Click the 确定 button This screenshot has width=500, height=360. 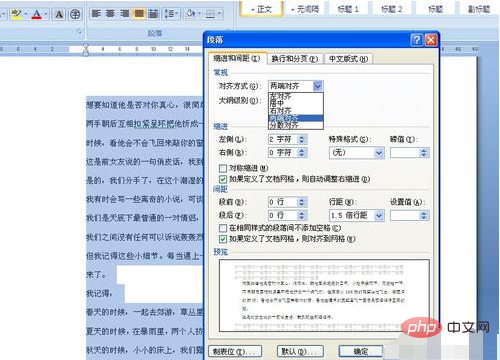click(361, 351)
